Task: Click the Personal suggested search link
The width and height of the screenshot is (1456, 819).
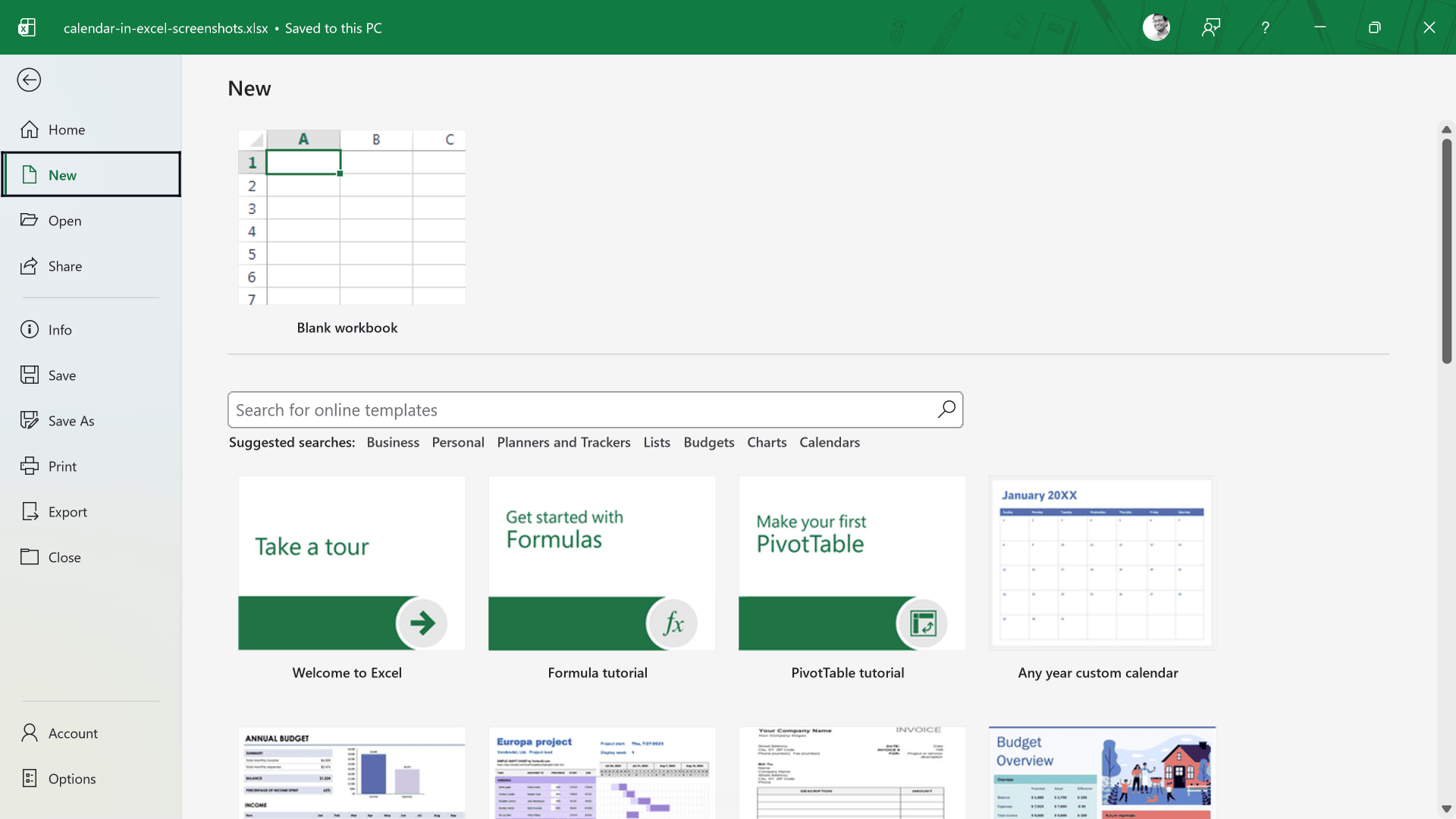Action: [458, 442]
